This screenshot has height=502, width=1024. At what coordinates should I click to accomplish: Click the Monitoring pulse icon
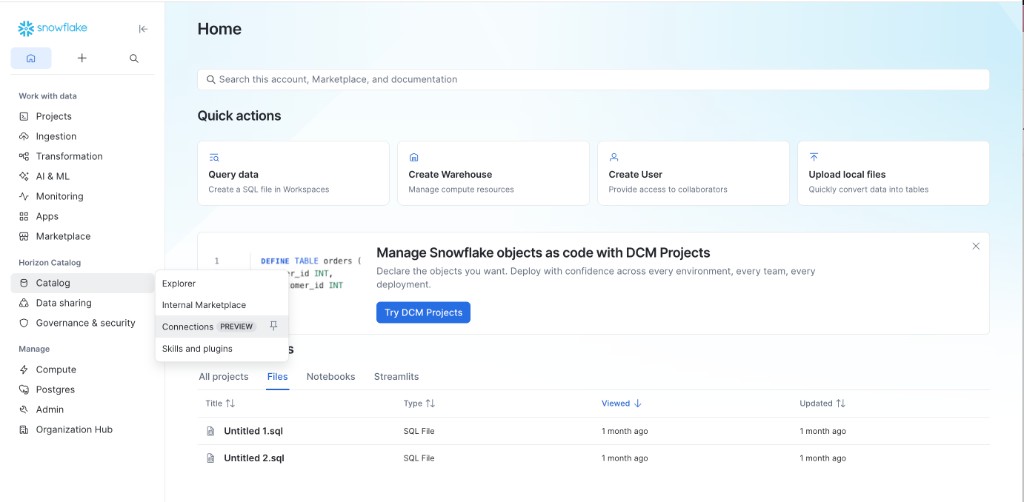[24, 196]
